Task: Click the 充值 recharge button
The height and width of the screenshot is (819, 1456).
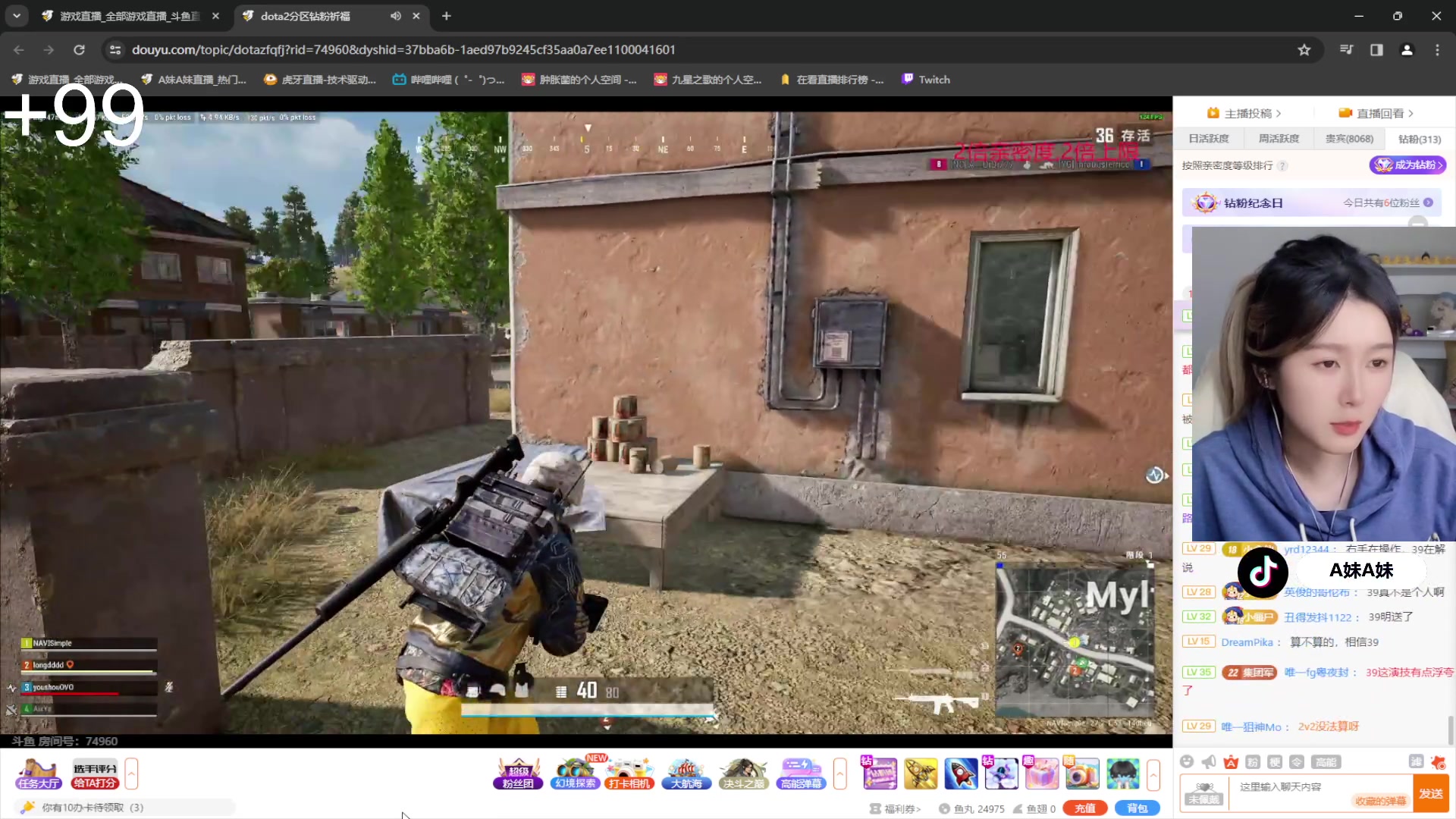Action: tap(1085, 808)
